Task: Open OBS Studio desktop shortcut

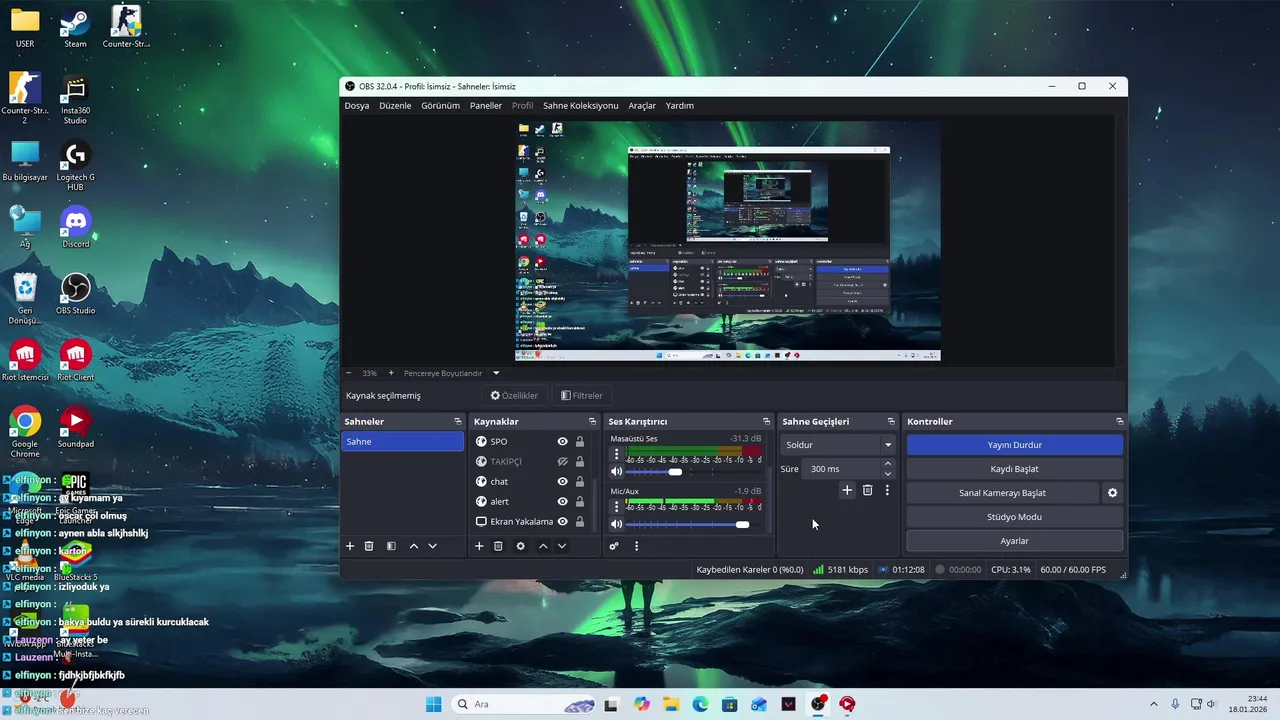Action: [x=76, y=294]
